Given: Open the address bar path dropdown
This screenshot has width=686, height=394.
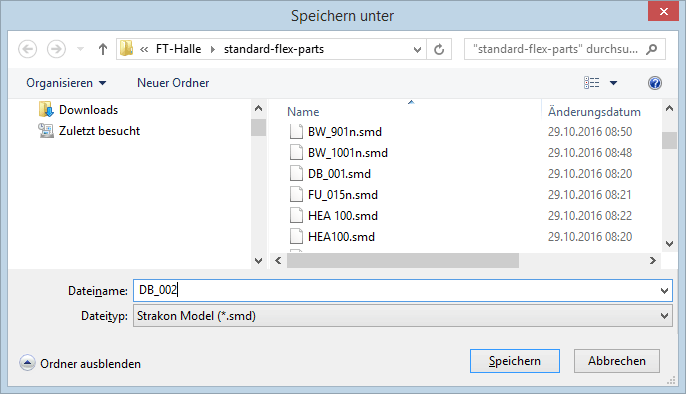Looking at the screenshot, I should (x=417, y=49).
